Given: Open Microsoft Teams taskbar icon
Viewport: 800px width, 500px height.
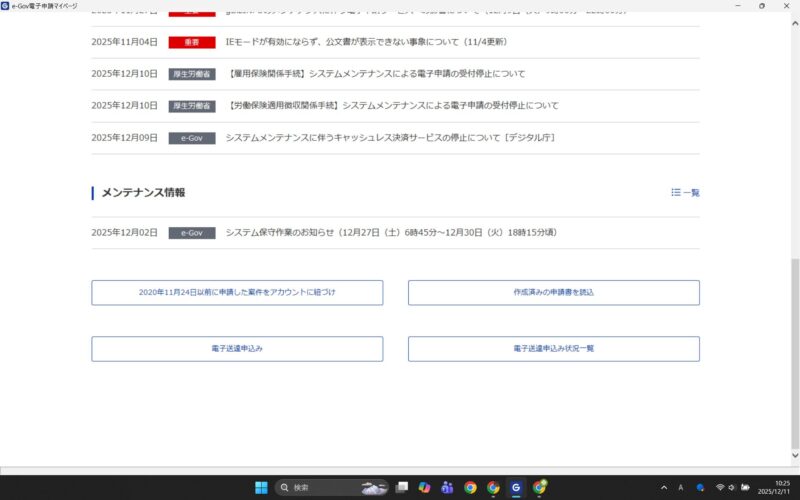Looking at the screenshot, I should click(447, 488).
